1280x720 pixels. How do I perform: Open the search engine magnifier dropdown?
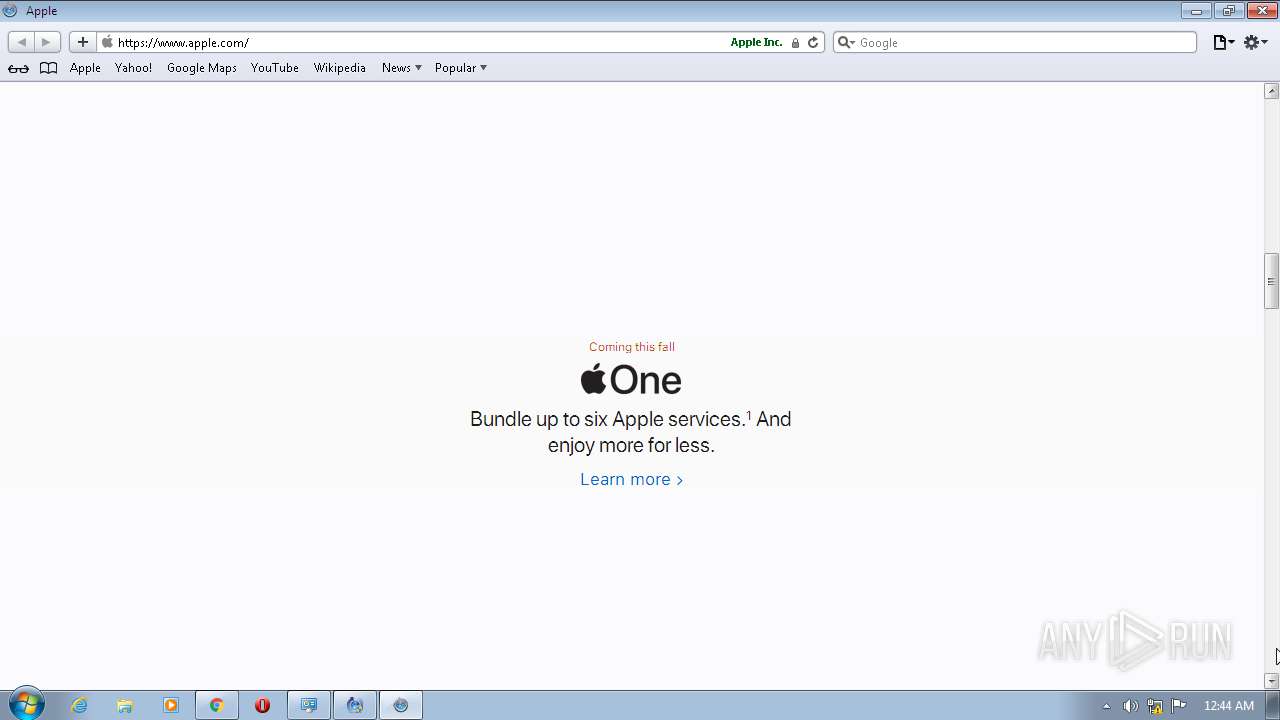(x=846, y=42)
